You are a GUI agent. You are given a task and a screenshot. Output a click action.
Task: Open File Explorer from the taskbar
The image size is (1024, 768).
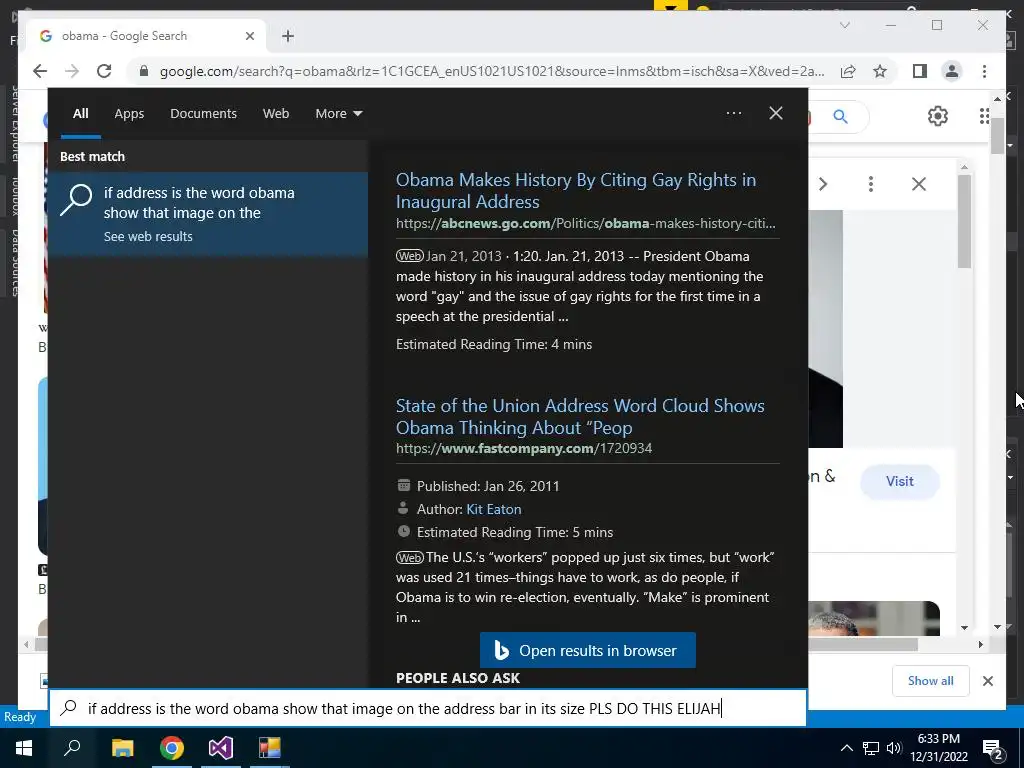pos(122,748)
